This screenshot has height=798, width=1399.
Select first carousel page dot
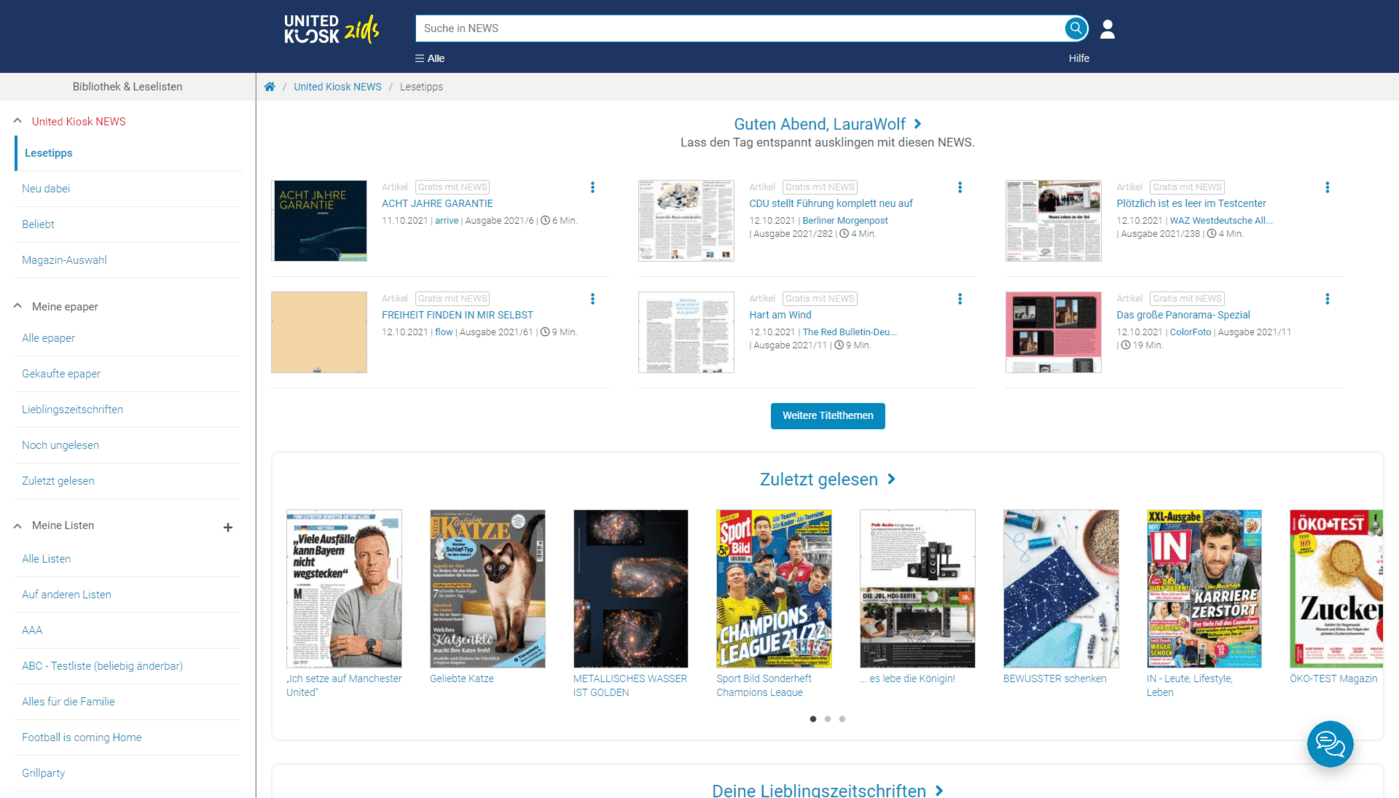tap(813, 719)
